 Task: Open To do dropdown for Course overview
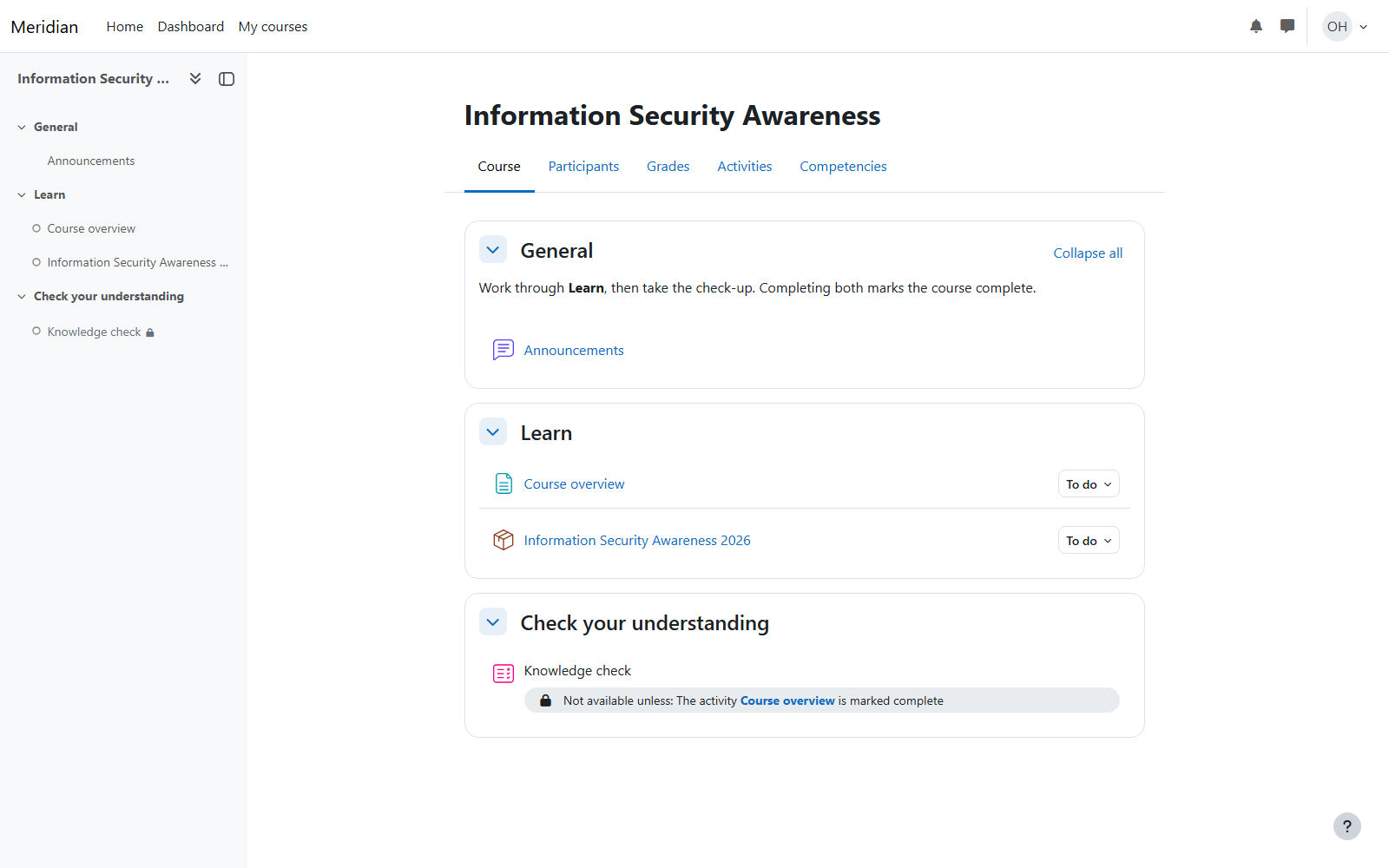click(x=1089, y=484)
